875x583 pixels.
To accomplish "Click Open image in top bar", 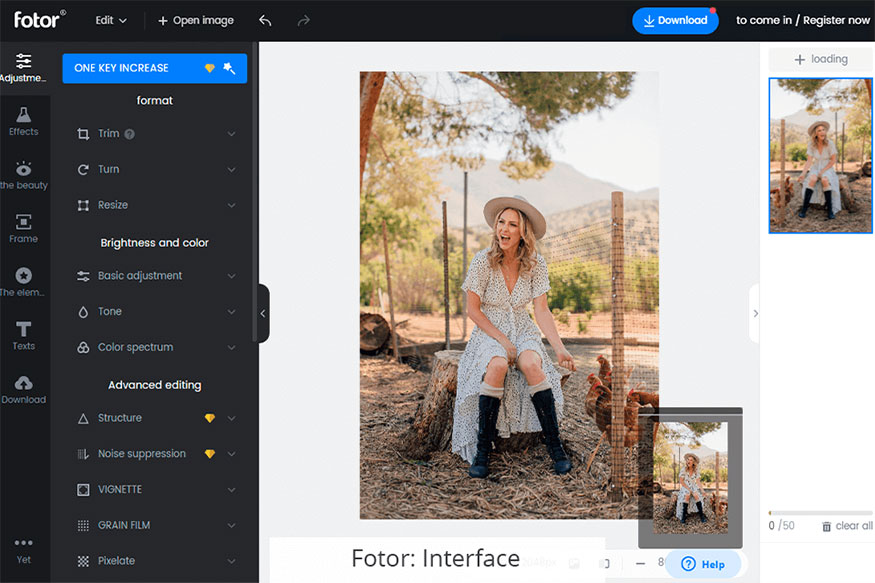I will [x=196, y=21].
